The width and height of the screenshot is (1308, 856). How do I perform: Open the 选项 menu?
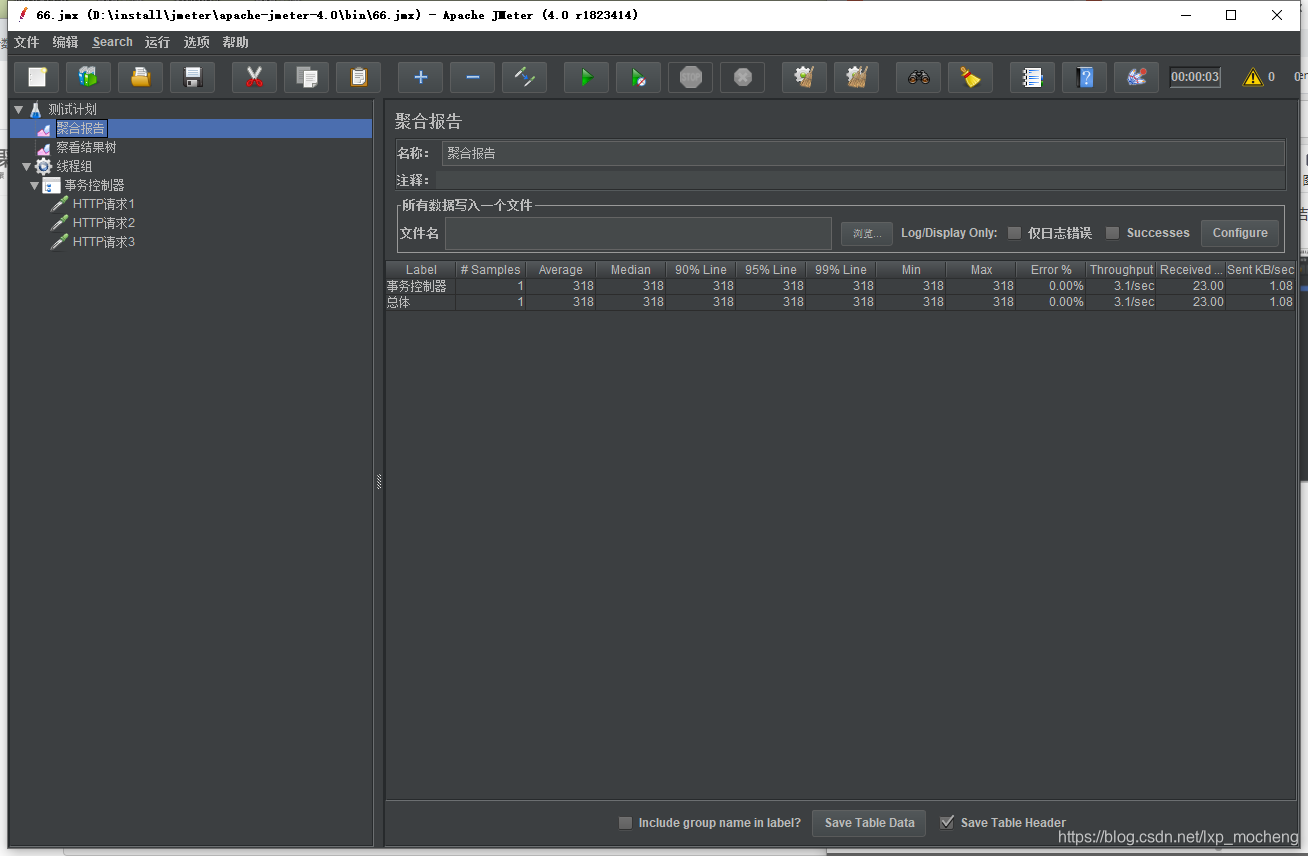coord(196,42)
